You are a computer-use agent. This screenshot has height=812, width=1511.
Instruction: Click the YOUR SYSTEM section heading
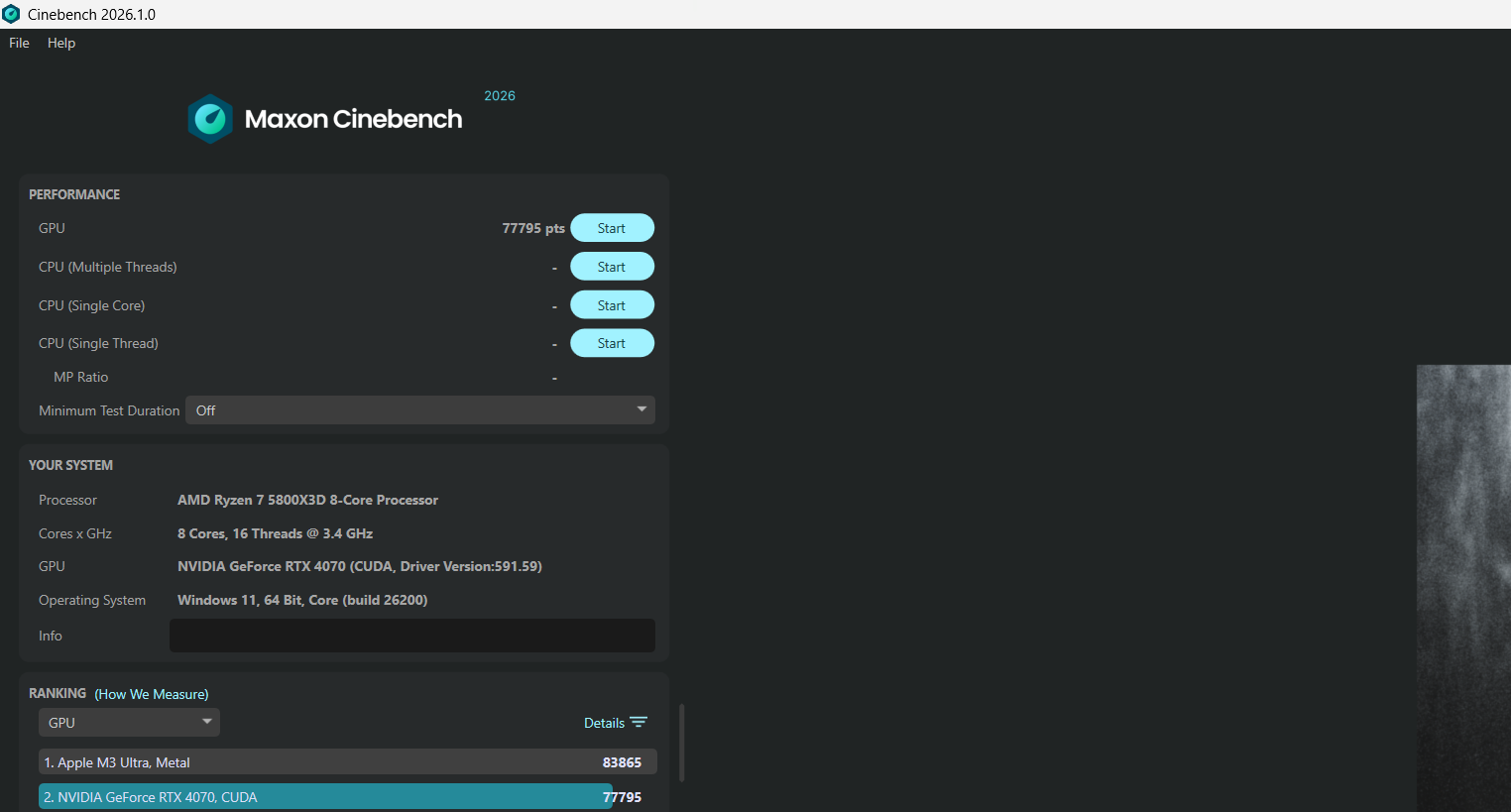pyautogui.click(x=70, y=465)
